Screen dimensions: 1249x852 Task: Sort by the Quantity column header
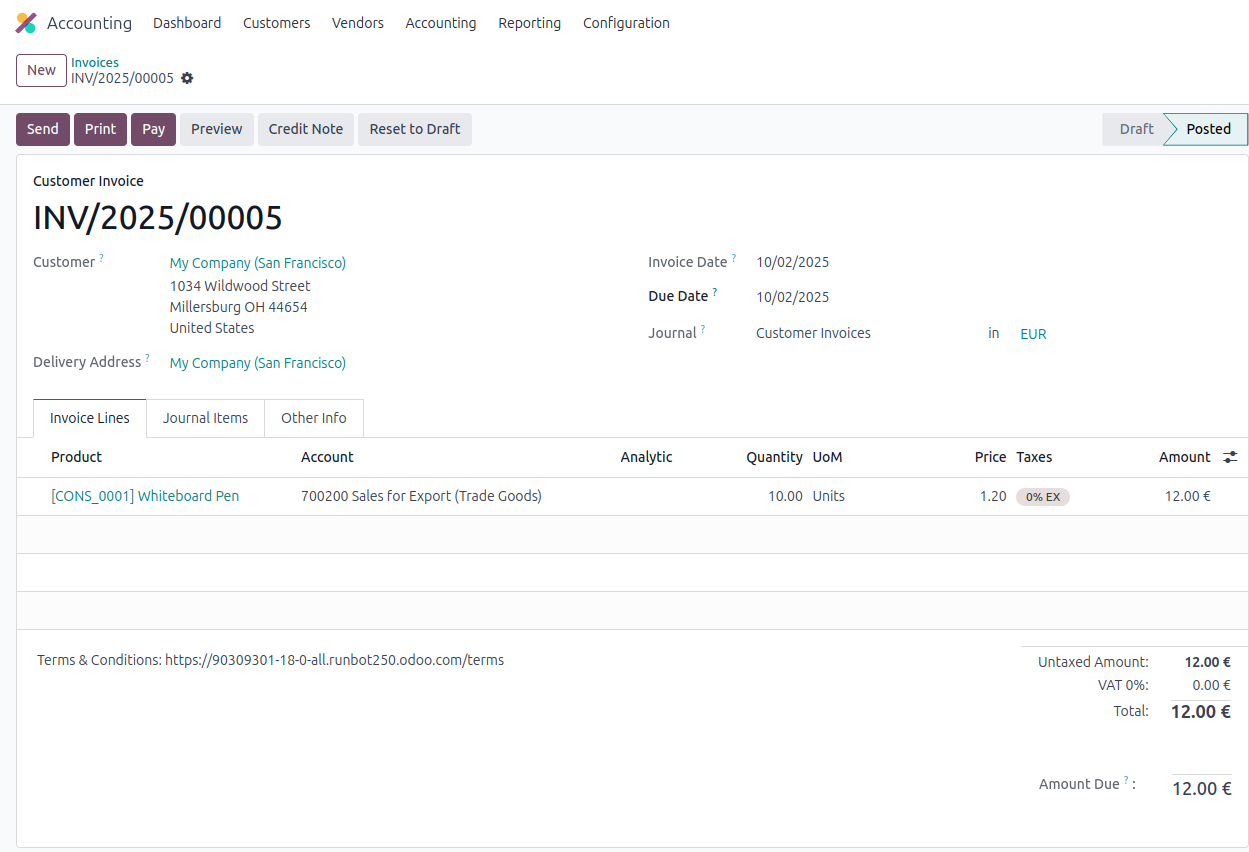pos(774,457)
